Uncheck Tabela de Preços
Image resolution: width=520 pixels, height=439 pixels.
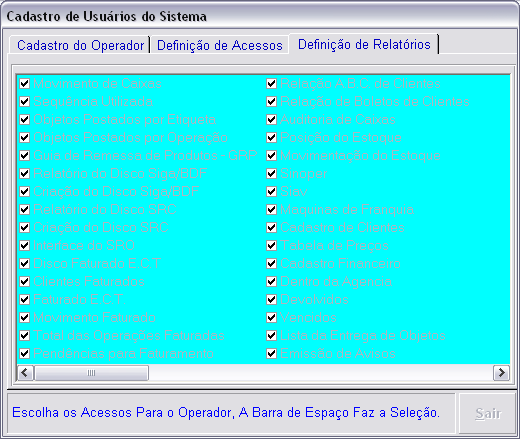point(272,245)
